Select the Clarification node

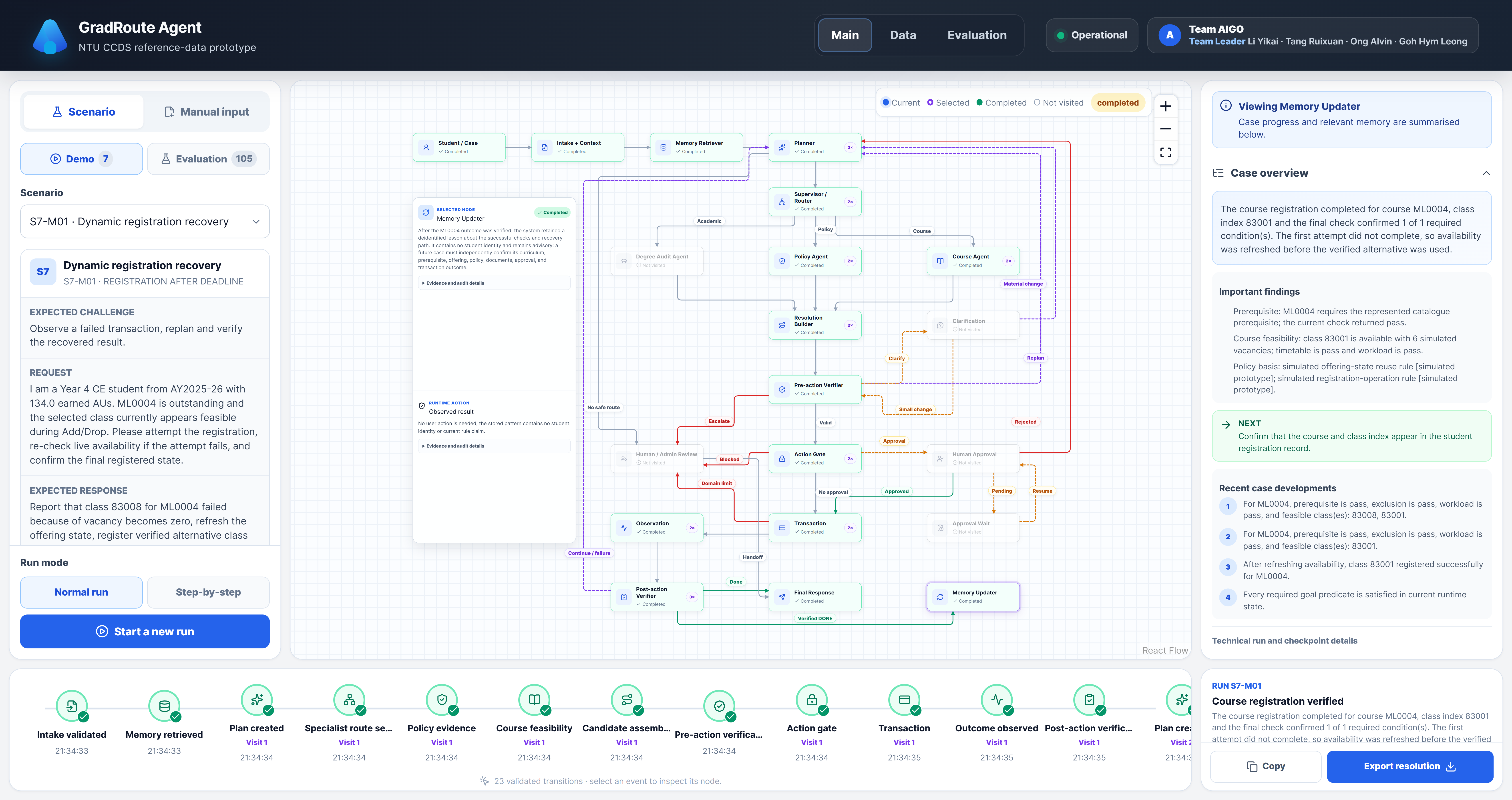click(973, 325)
